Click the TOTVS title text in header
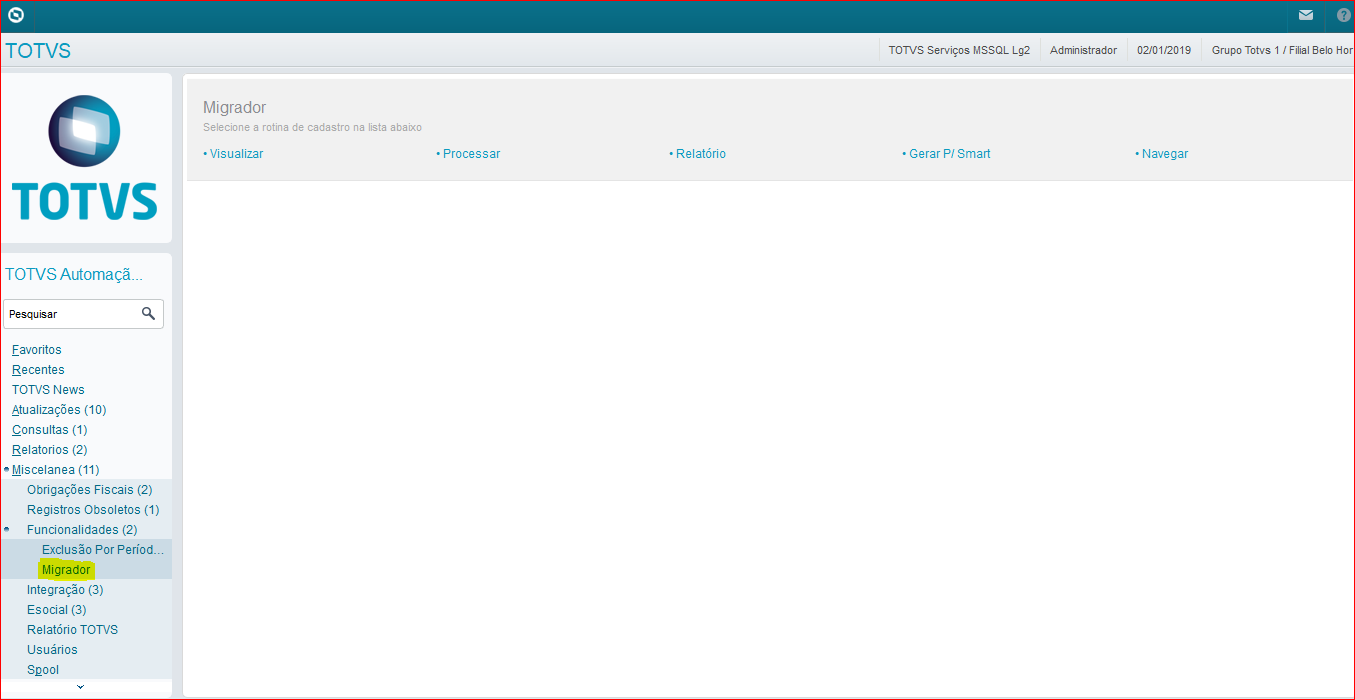Image resolution: width=1355 pixels, height=700 pixels. 38,51
